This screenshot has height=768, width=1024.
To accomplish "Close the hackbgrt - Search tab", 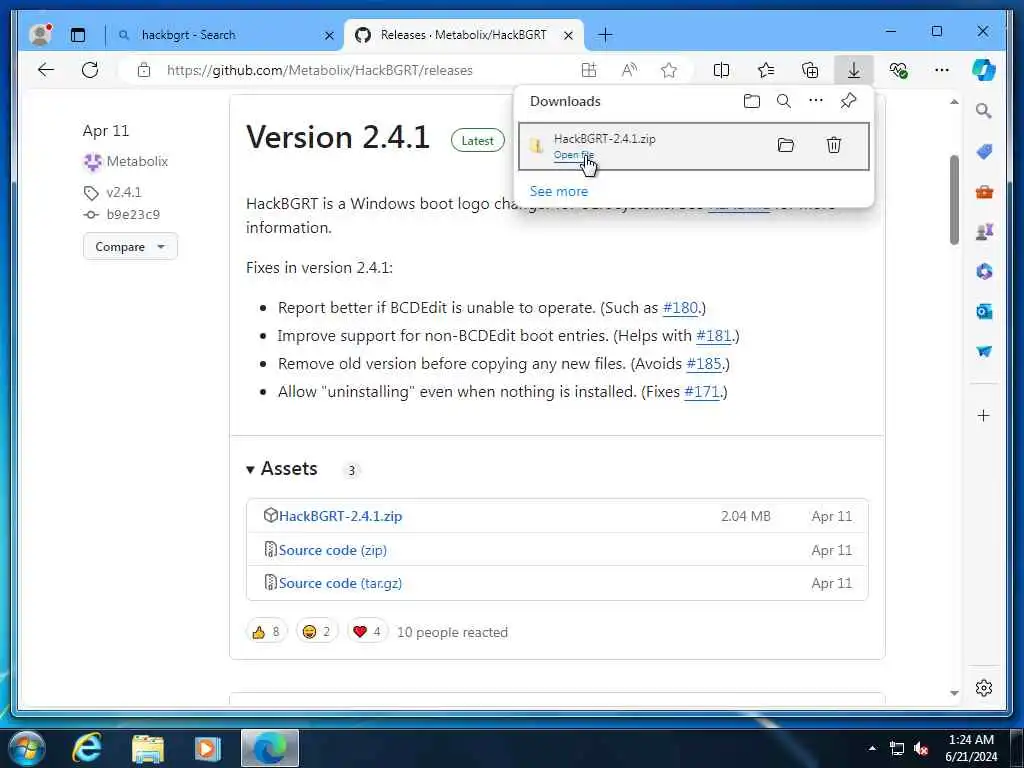I will point(329,35).
